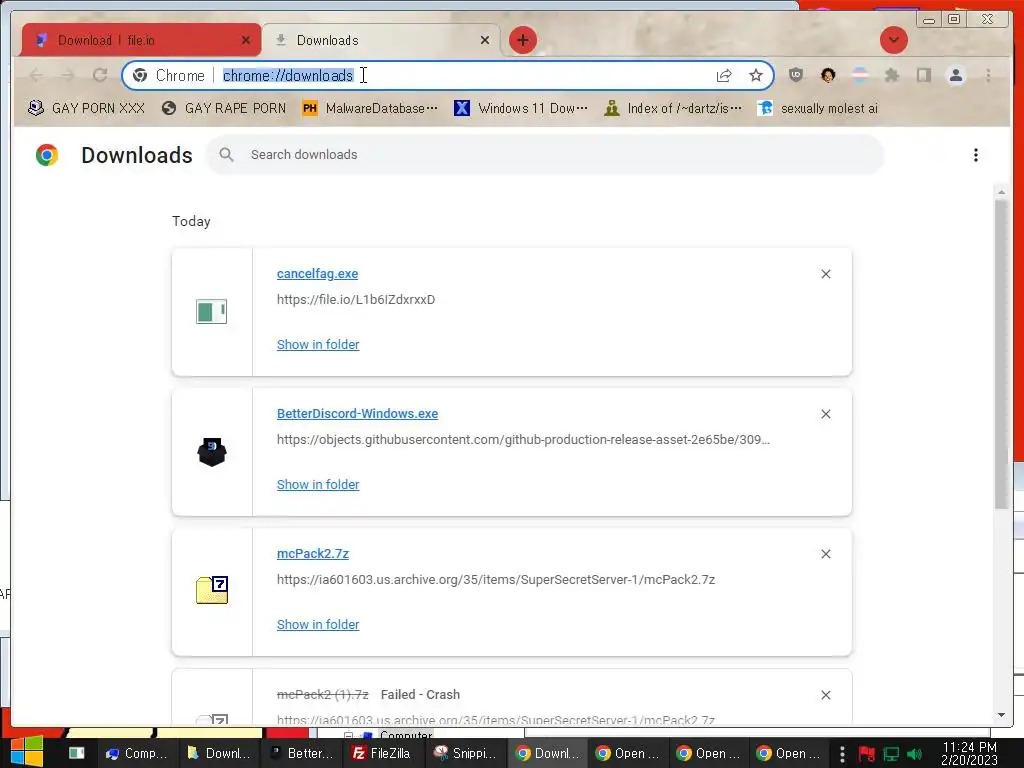
Task: Open the Chrome profile avatar
Action: pyautogui.click(x=955, y=76)
